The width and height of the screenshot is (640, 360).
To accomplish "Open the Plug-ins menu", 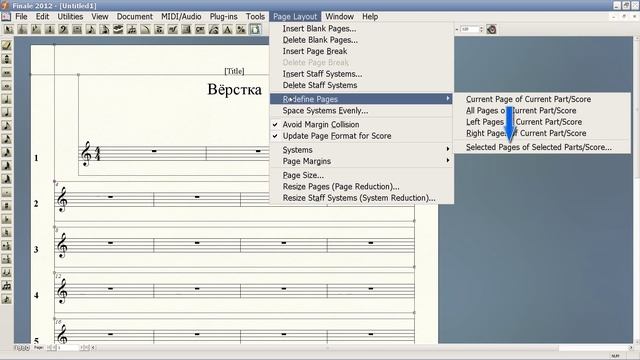I will tap(224, 17).
